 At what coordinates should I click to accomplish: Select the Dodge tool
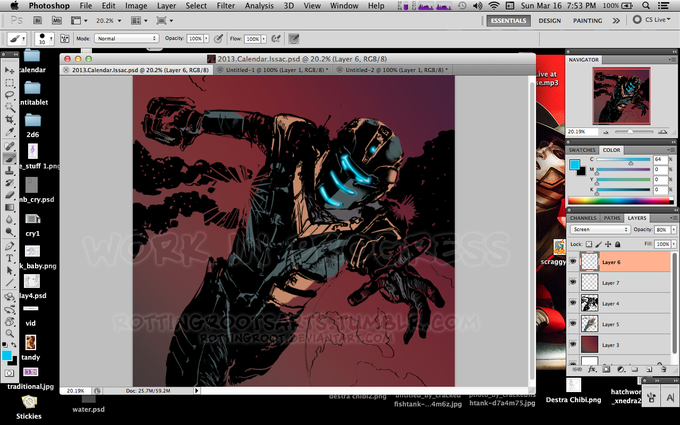[x=10, y=232]
